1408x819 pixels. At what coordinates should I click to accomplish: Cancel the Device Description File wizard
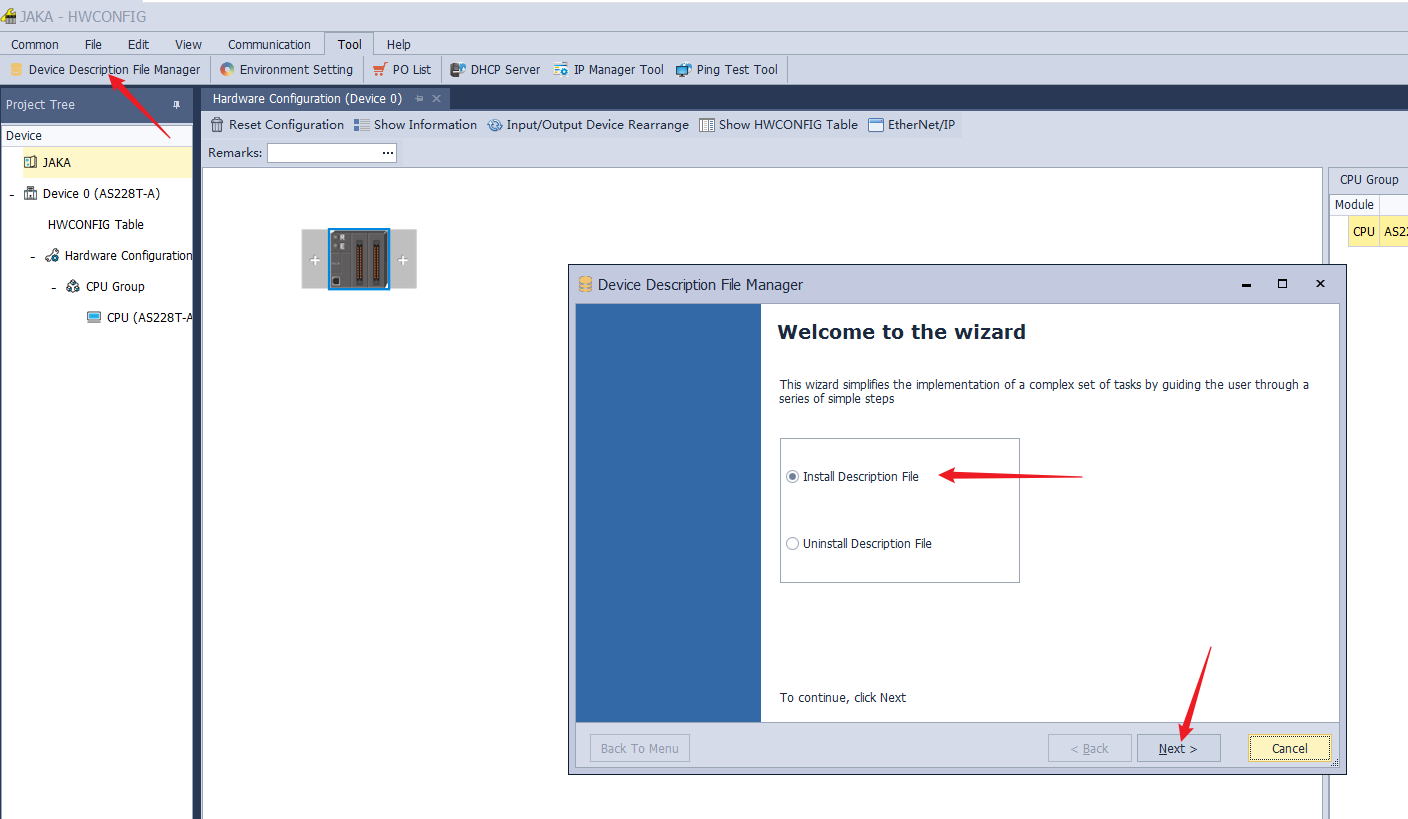1289,748
